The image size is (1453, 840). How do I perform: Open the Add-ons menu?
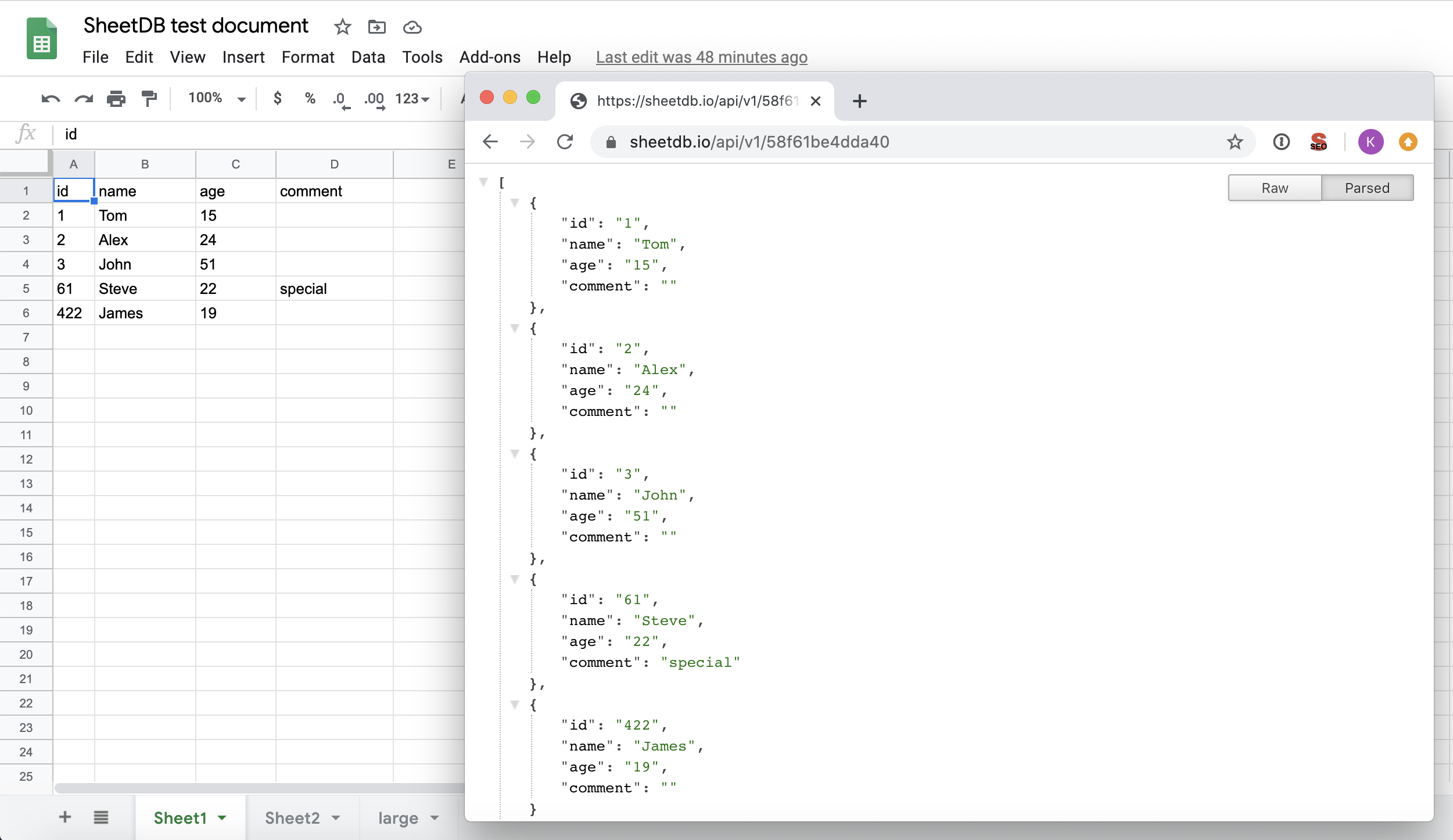(x=490, y=57)
